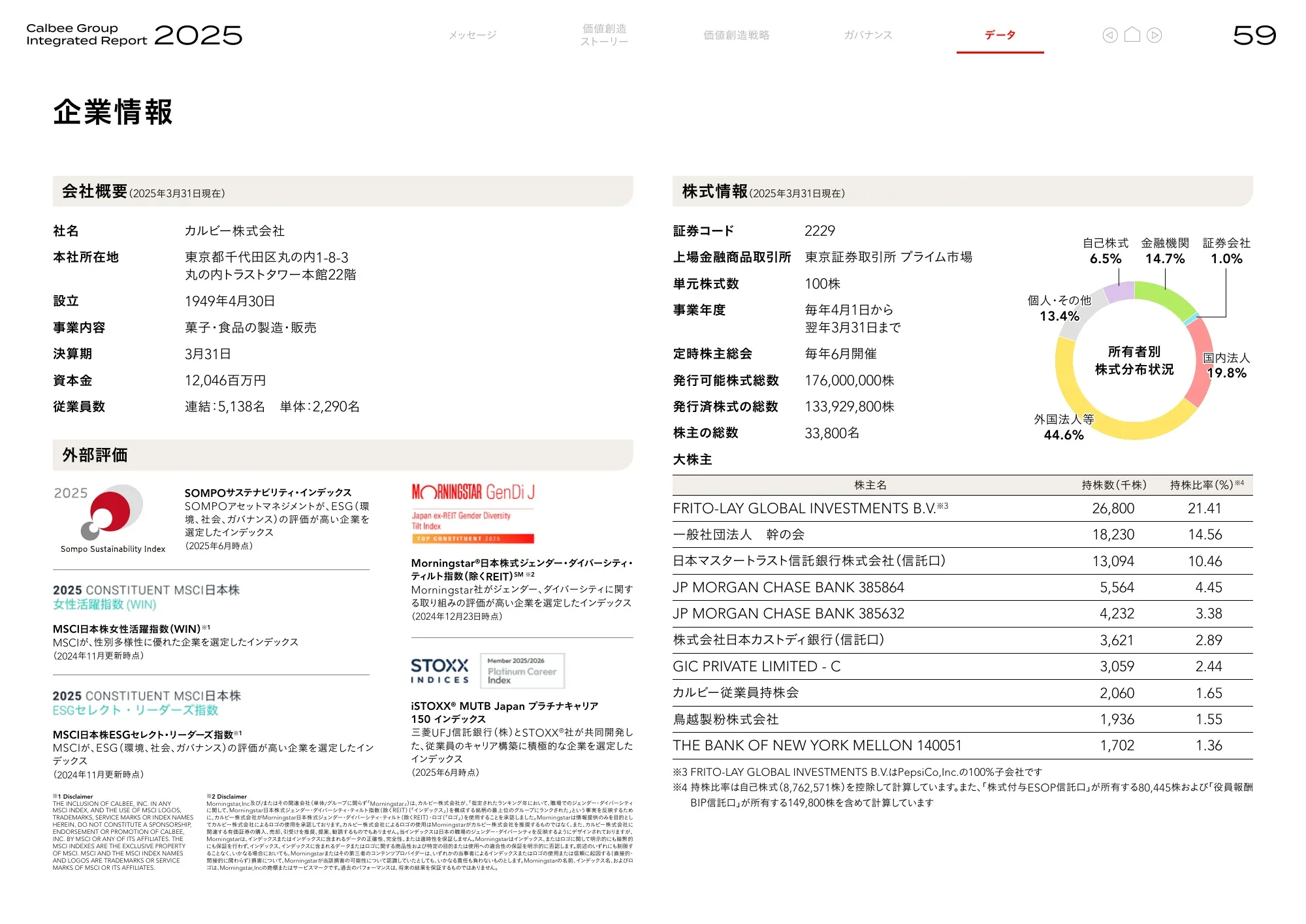Click SOMPOサステナビリティ・インデックス heading
Screen dimensions: 1306x924
coord(268,492)
